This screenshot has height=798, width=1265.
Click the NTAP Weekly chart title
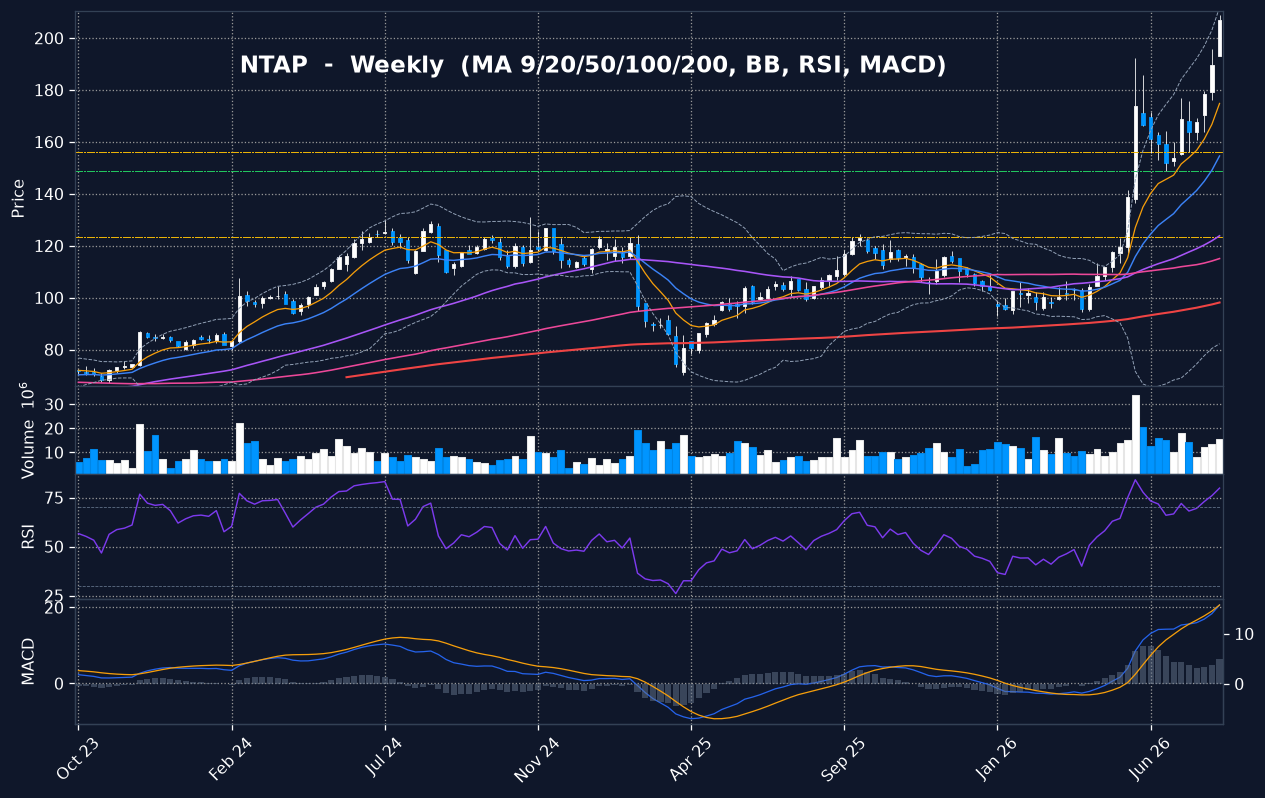click(593, 65)
